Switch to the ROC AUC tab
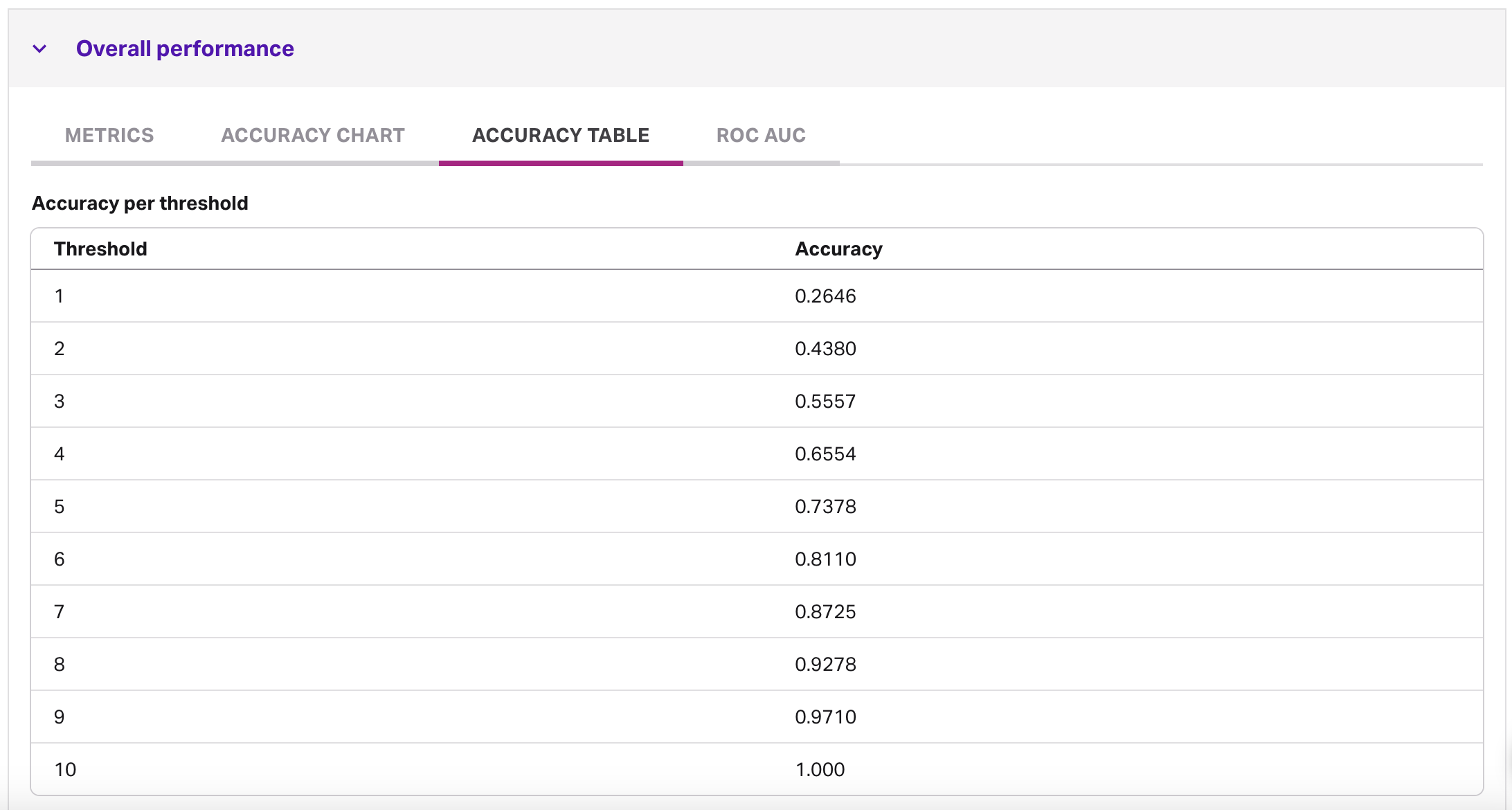 [x=761, y=135]
